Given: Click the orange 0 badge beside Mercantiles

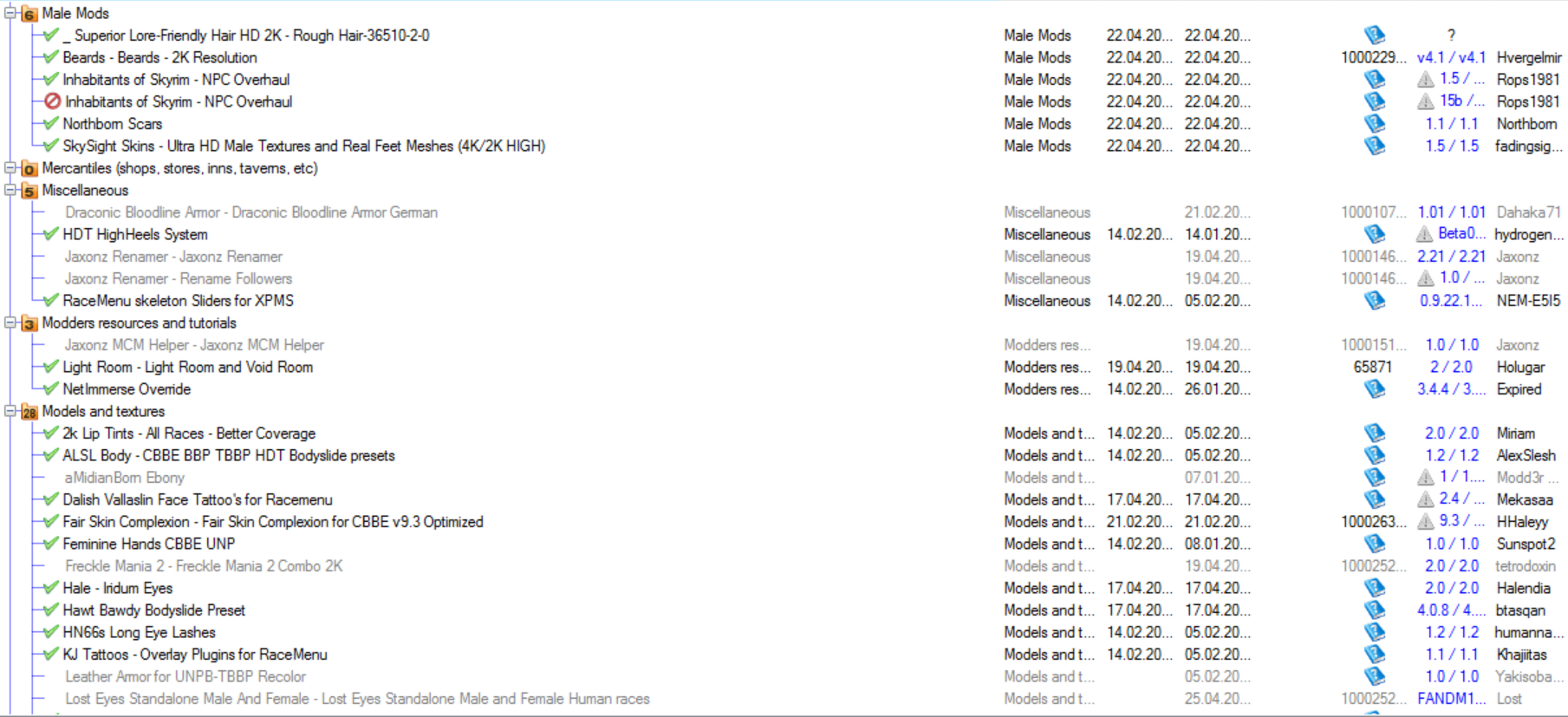Looking at the screenshot, I should (29, 169).
